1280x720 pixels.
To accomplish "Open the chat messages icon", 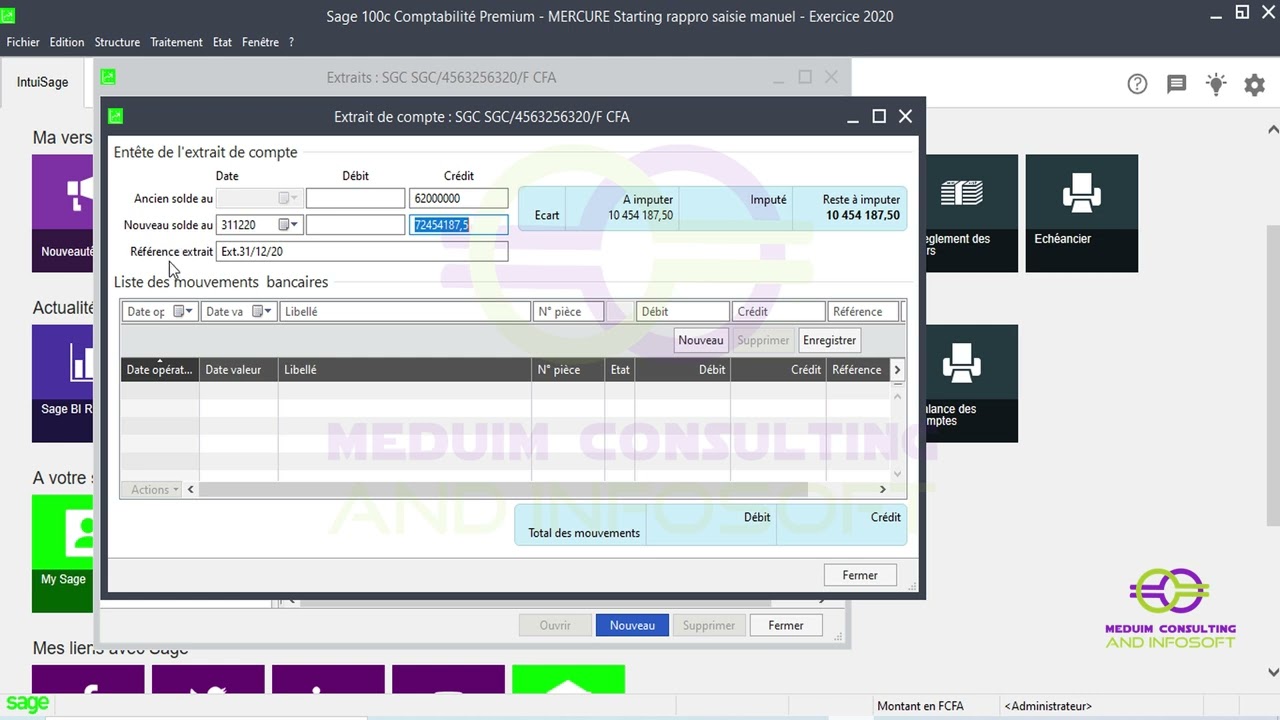I will click(x=1176, y=84).
